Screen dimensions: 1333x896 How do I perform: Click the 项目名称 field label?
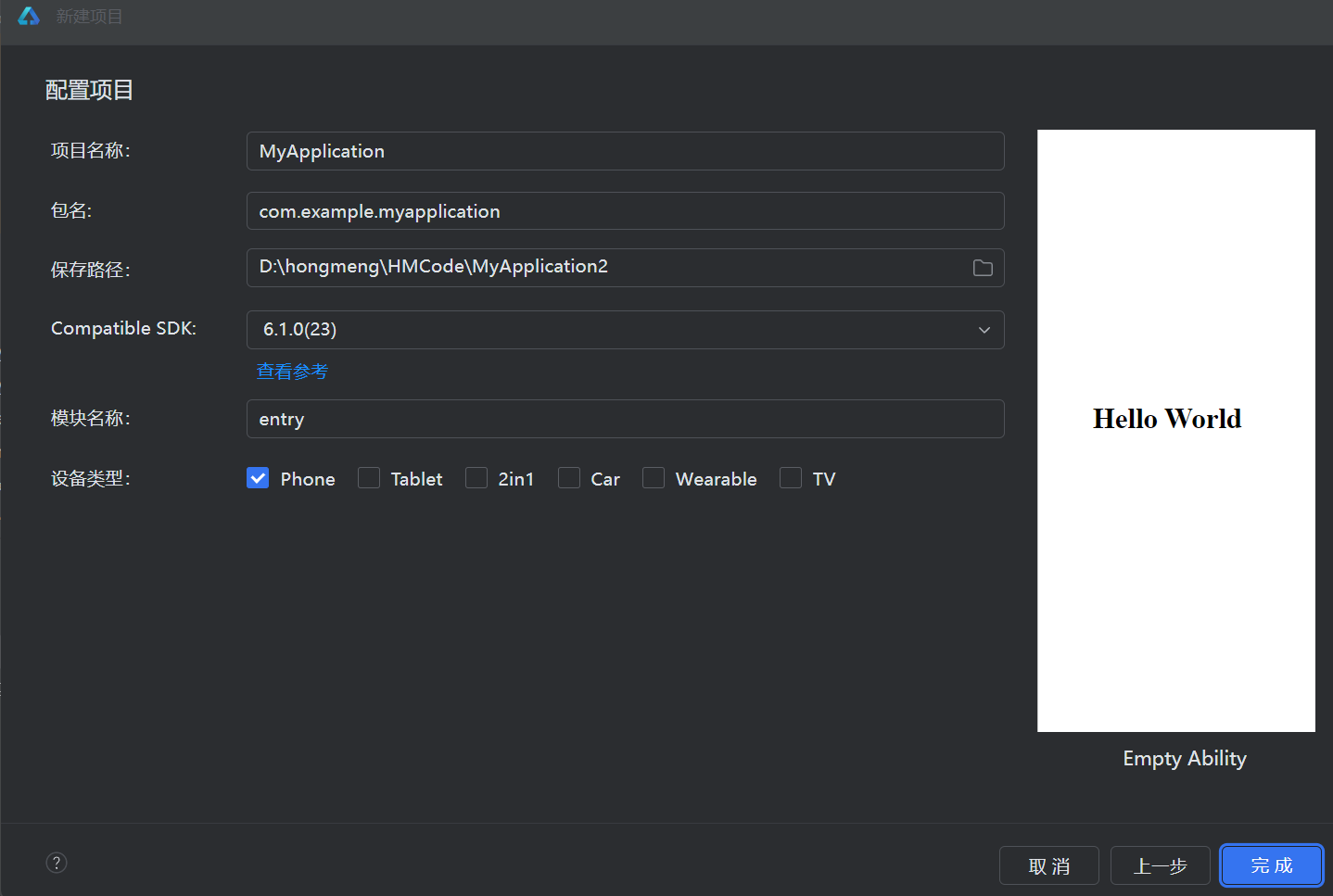(91, 151)
